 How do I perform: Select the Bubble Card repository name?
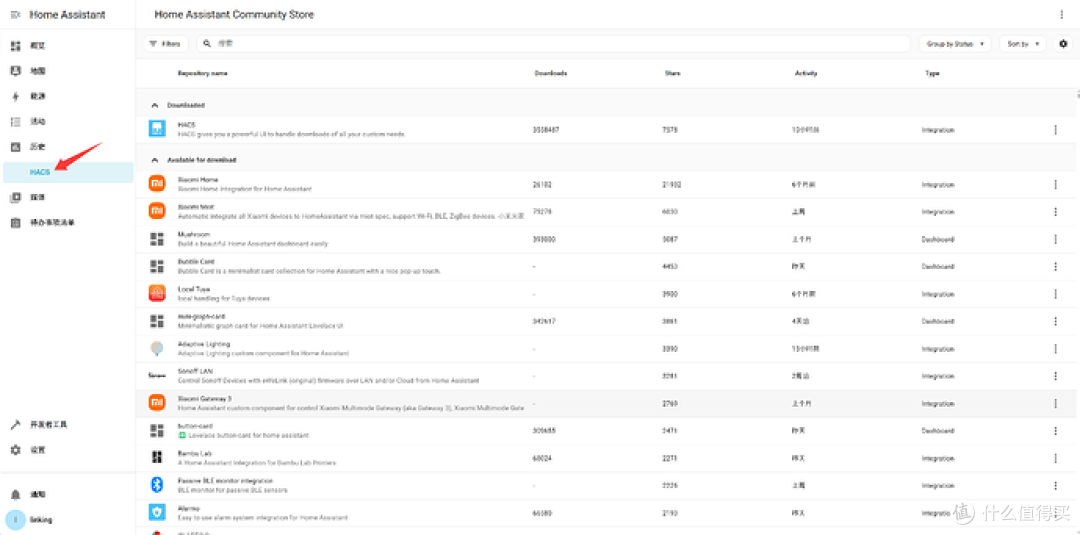[x=196, y=262]
